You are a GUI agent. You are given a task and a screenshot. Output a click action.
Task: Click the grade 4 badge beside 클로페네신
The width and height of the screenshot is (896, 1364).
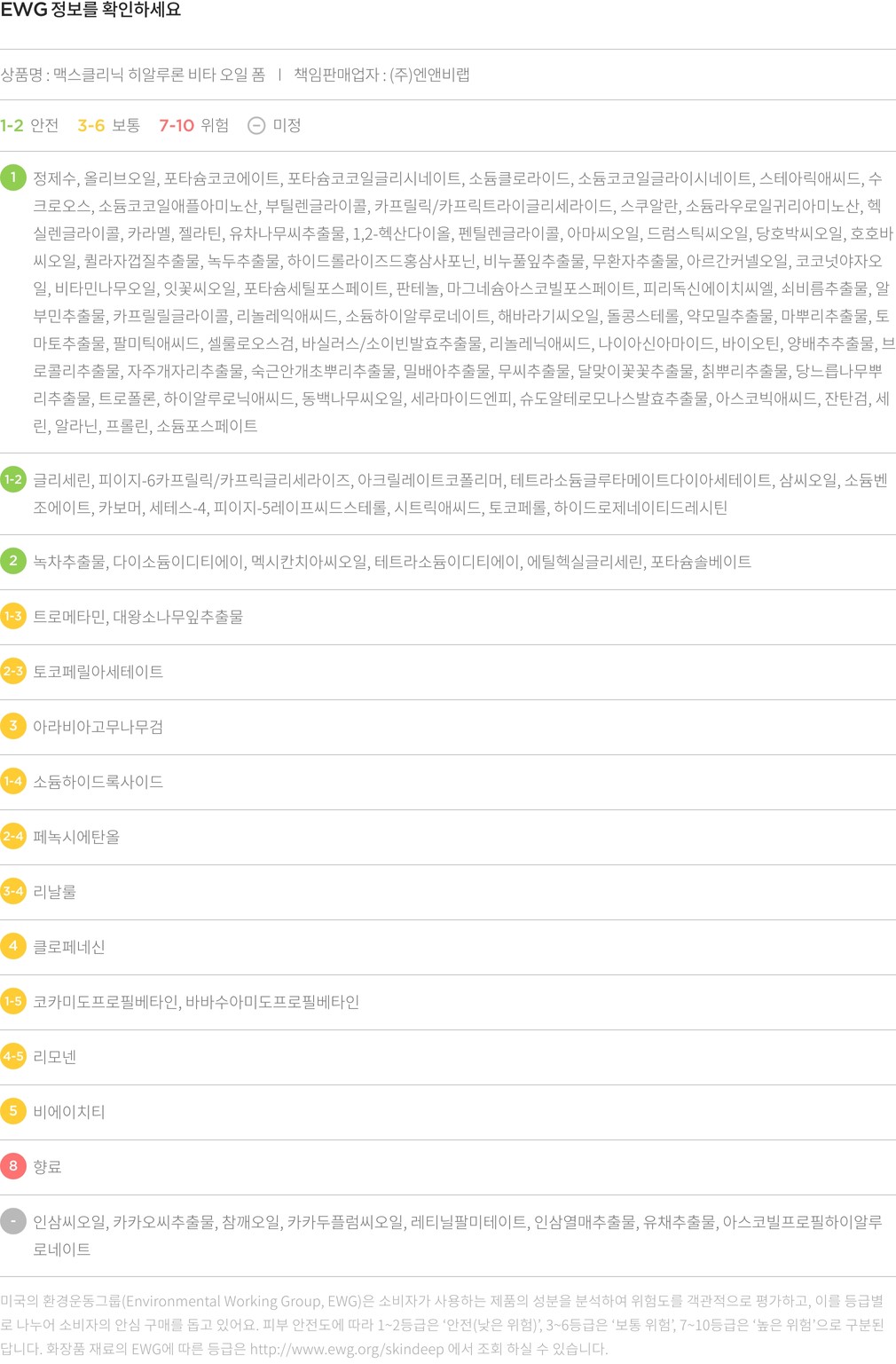(x=13, y=946)
